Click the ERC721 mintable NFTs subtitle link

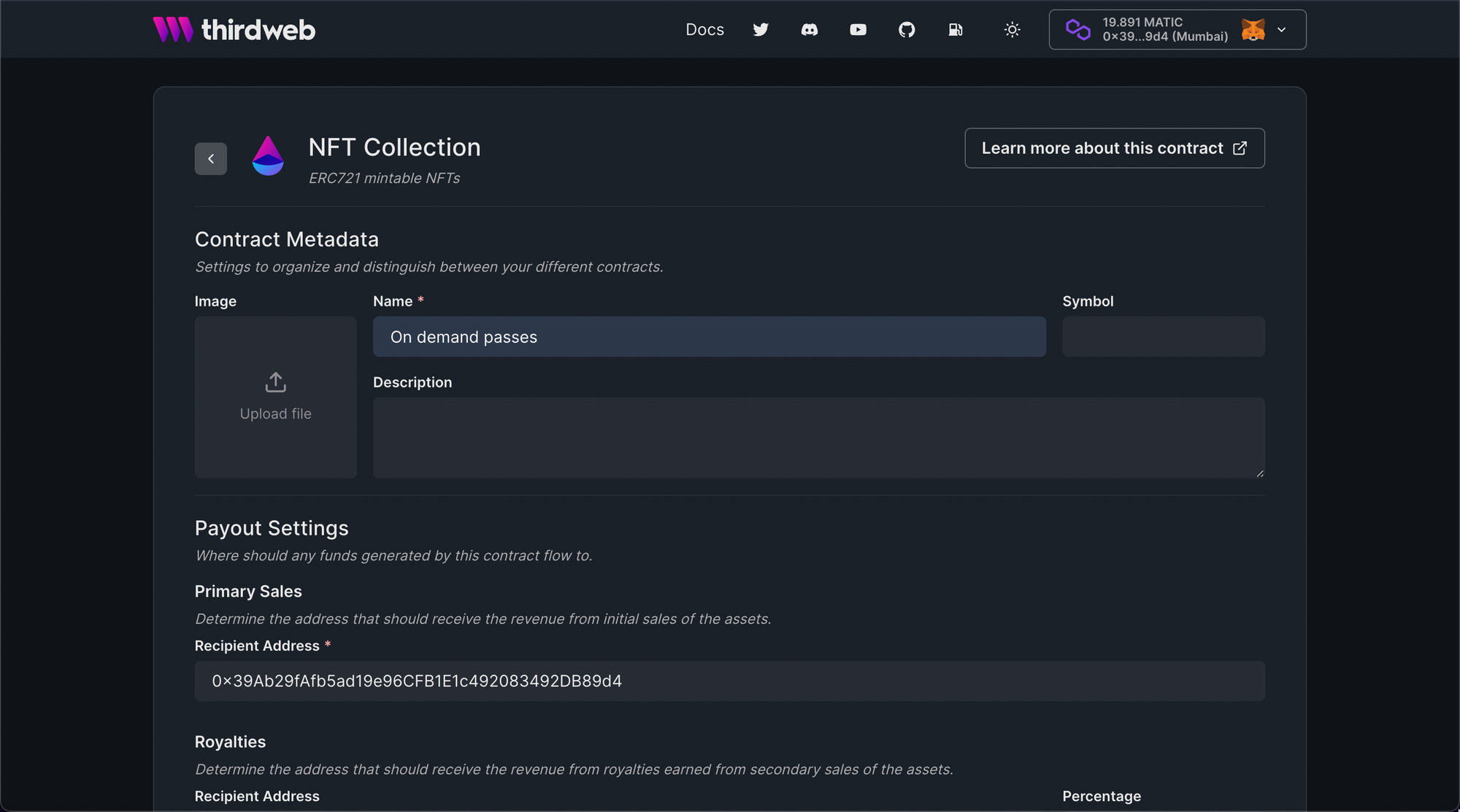click(383, 177)
